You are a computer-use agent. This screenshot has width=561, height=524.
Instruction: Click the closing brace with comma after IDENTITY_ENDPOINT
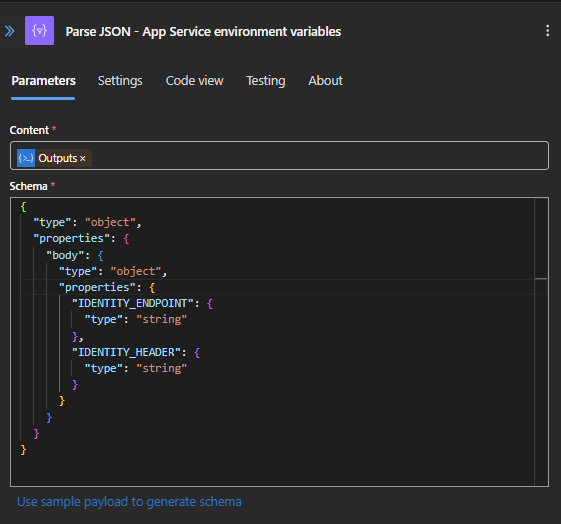tap(78, 336)
